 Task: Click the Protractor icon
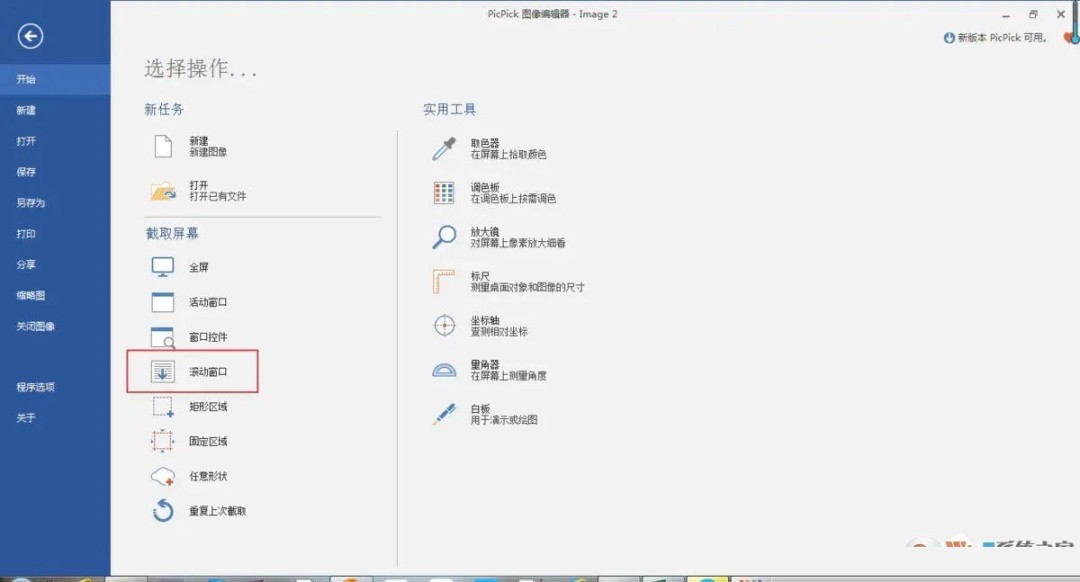pyautogui.click(x=444, y=370)
